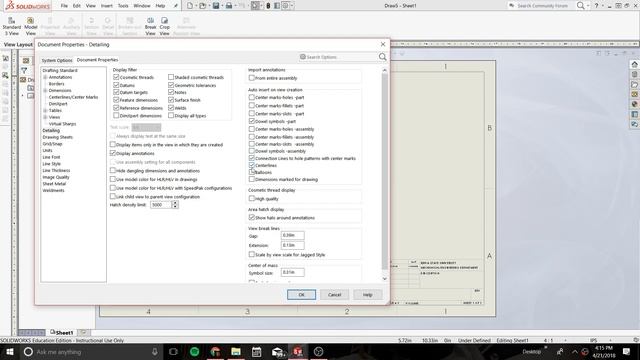The height and width of the screenshot is (360, 640).
Task: Open the Appearances tab on the task pane
Action: coord(634,104)
